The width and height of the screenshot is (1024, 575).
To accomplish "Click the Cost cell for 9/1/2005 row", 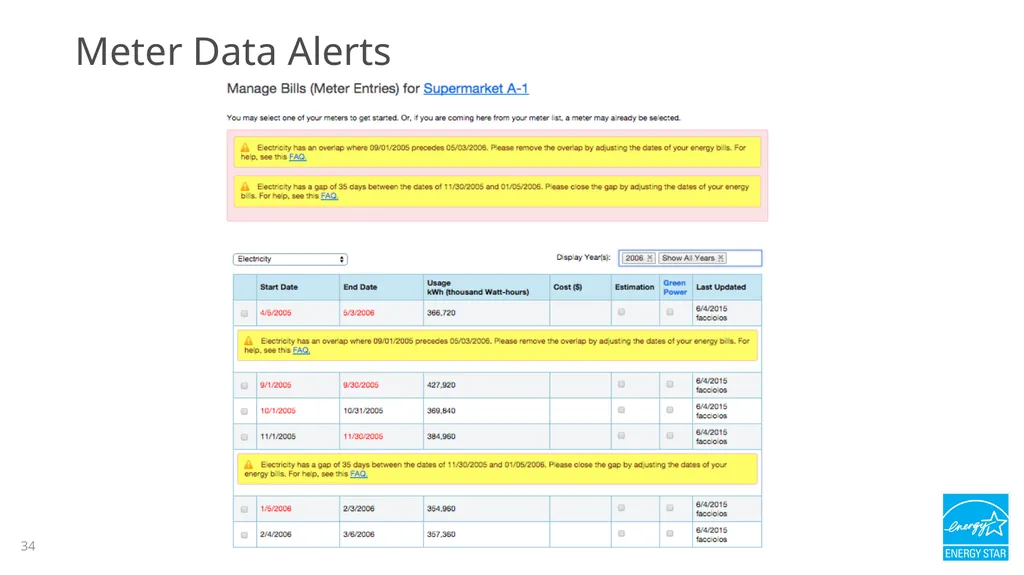I will tap(580, 385).
